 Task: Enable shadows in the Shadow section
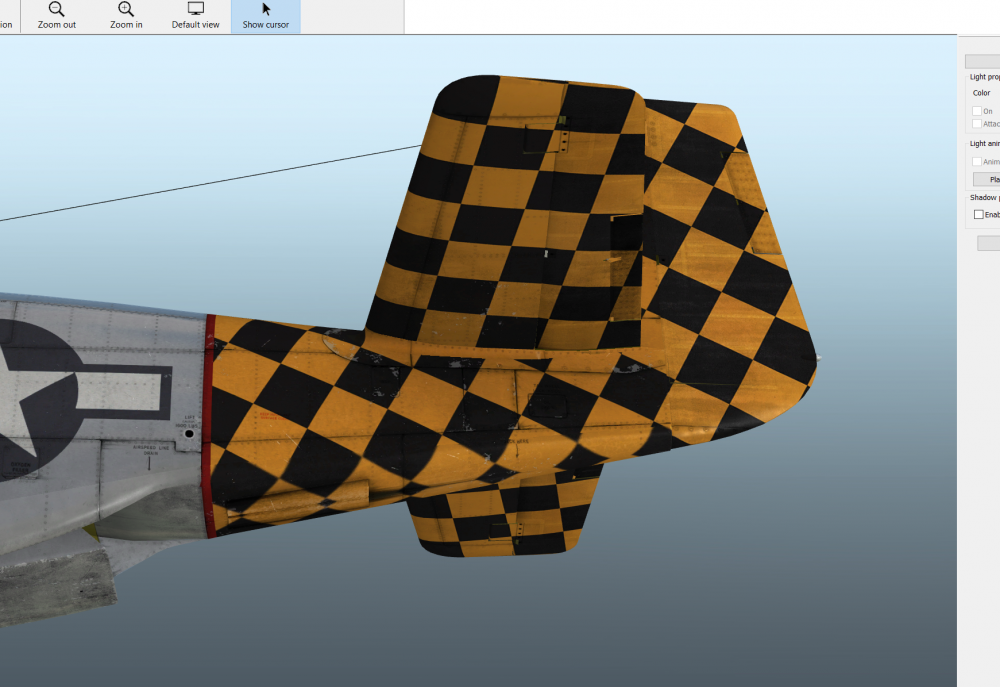[978, 214]
